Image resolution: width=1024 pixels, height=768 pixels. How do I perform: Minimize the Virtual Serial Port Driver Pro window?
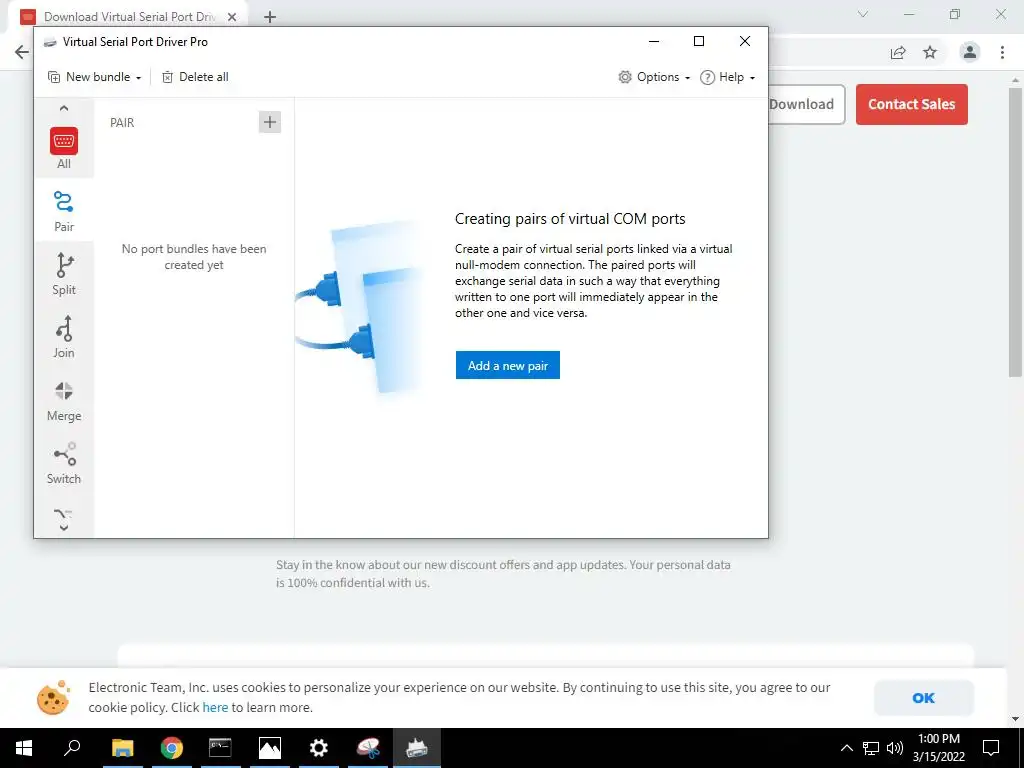tap(654, 41)
